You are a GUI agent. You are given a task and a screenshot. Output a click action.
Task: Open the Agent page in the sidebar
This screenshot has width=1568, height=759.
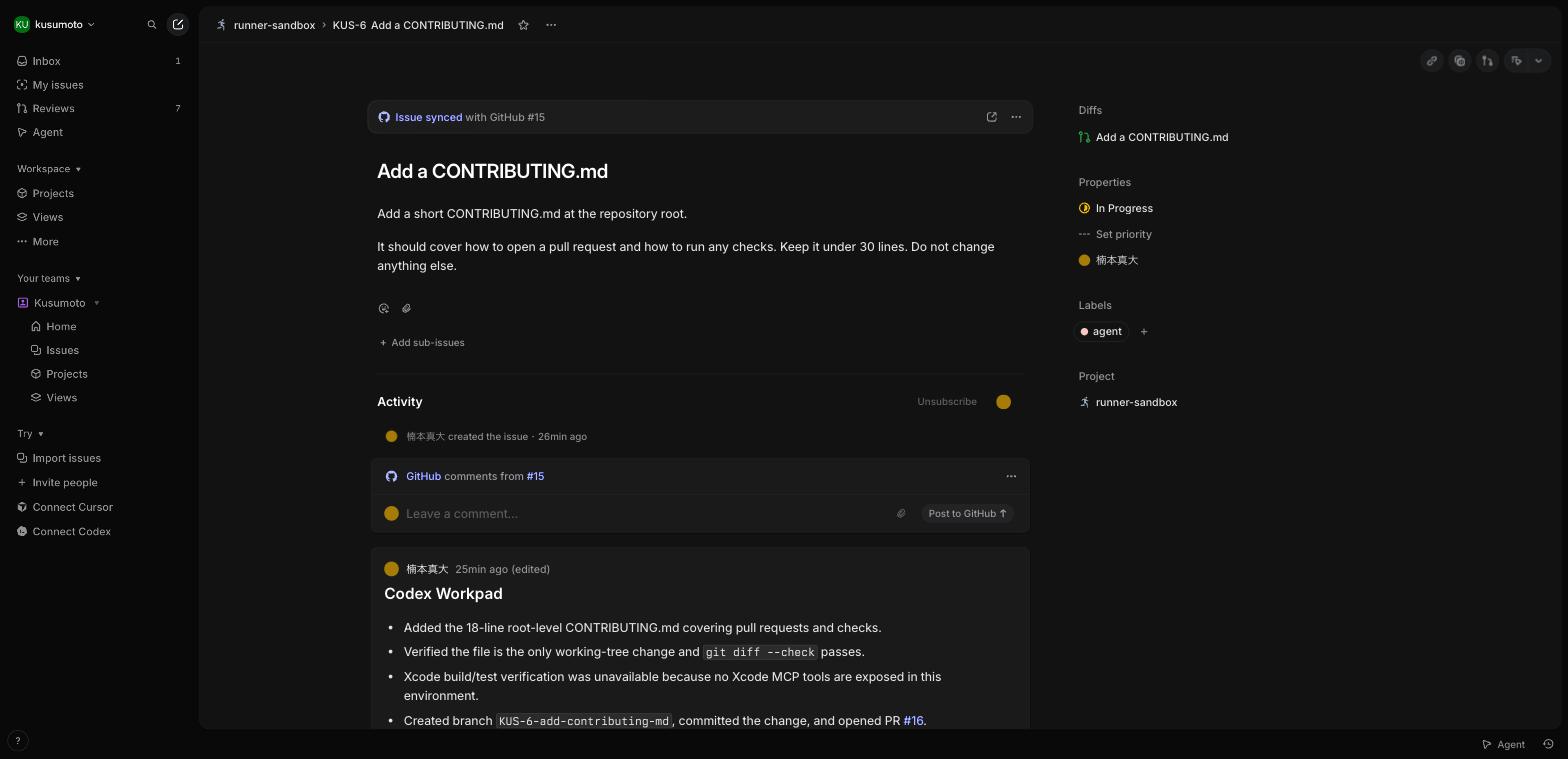point(98,132)
